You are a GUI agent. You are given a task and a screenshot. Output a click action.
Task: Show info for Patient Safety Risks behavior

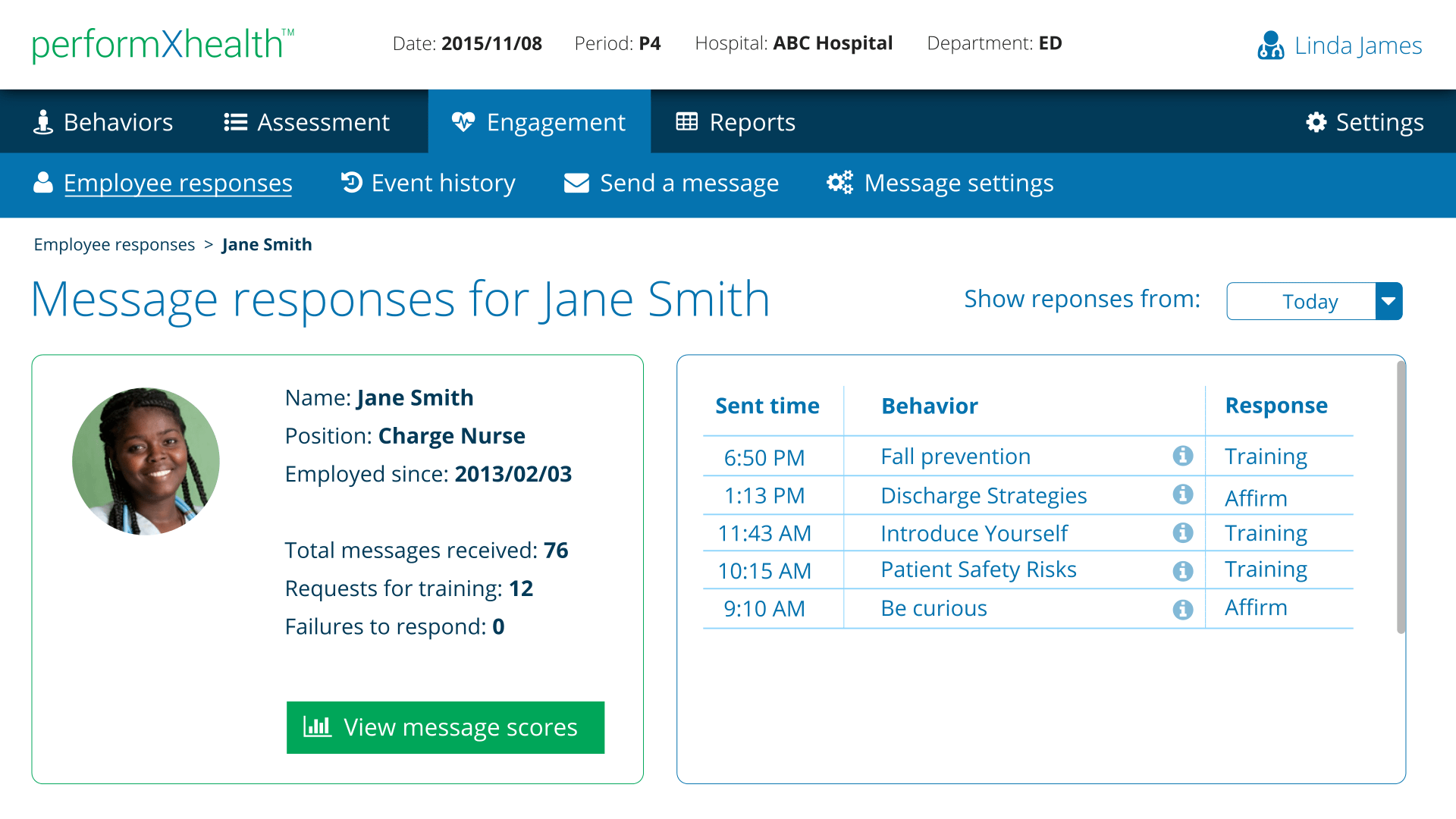[x=1183, y=571]
